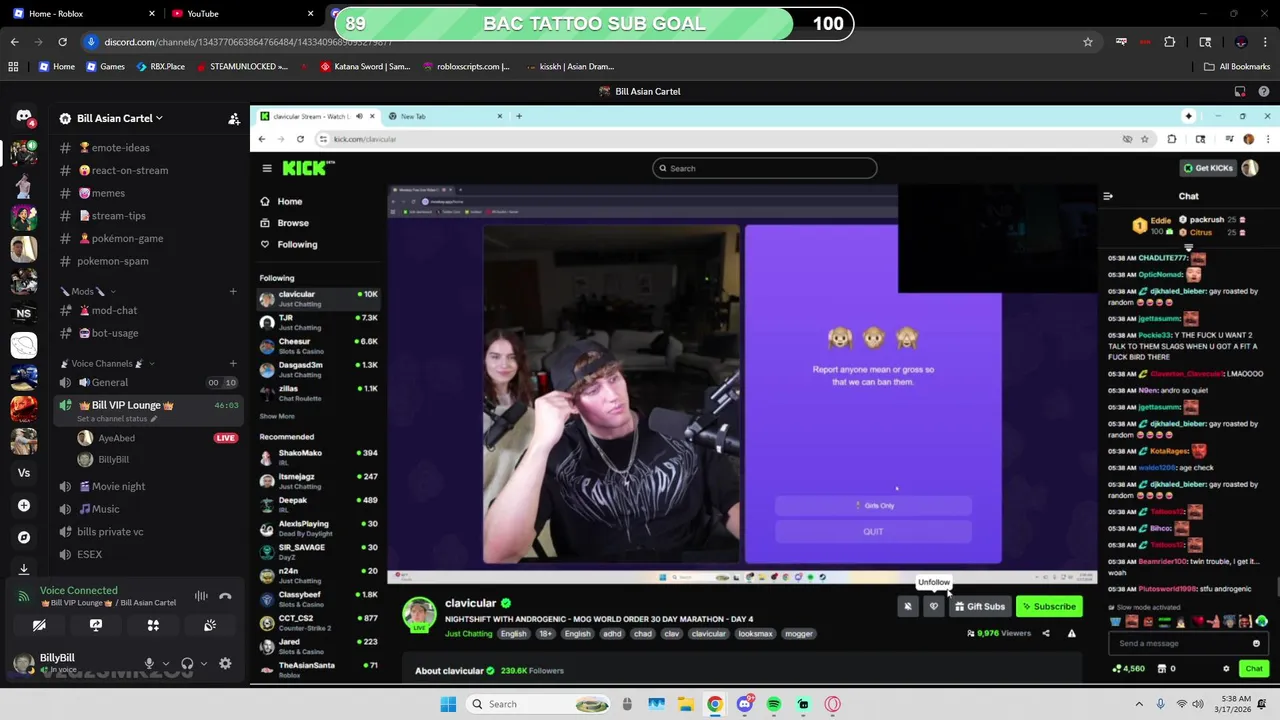Open soundboard in voice panel
This screenshot has height=720, width=1280.
pos(210,625)
